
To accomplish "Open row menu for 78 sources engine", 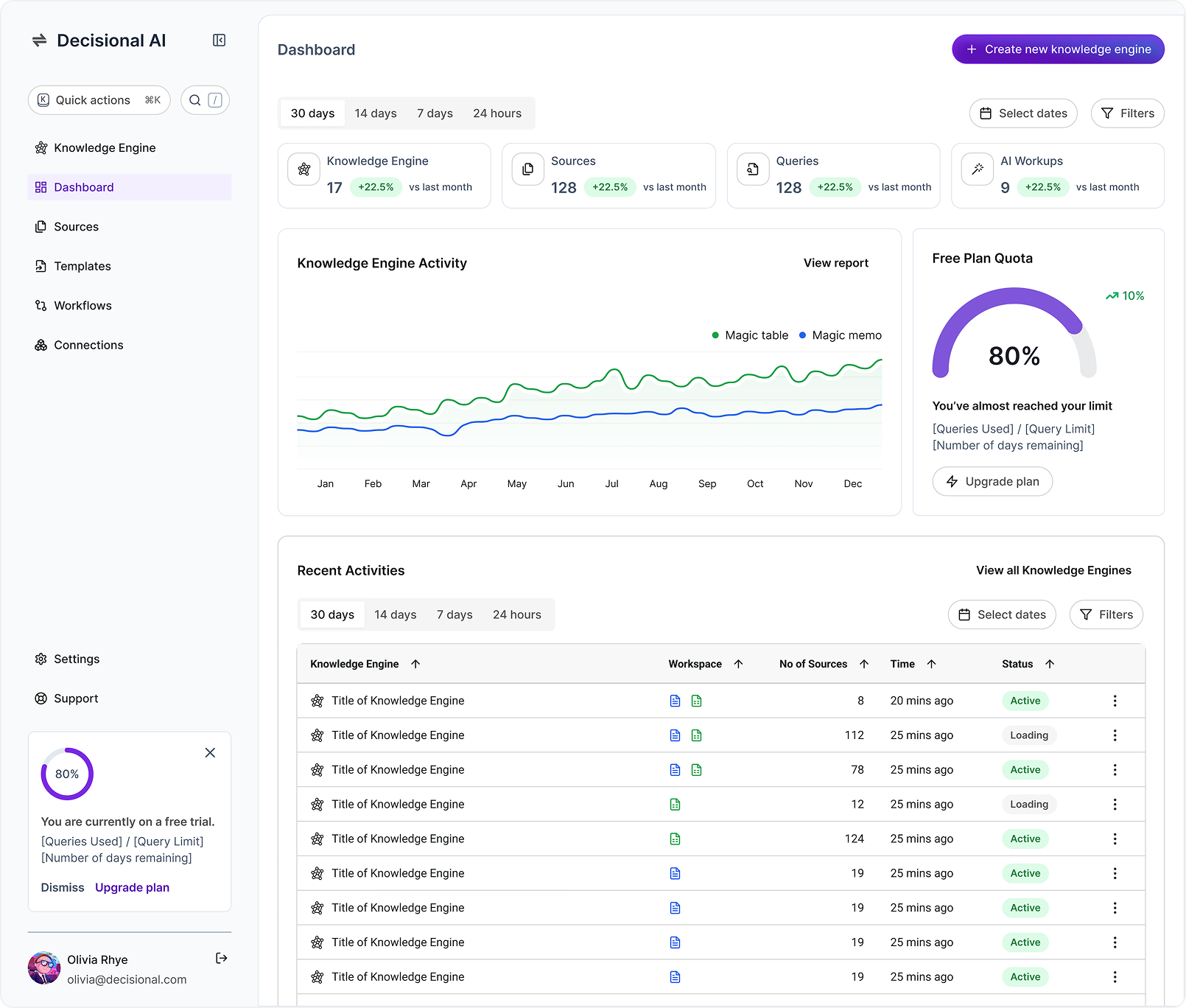I will click(x=1115, y=770).
